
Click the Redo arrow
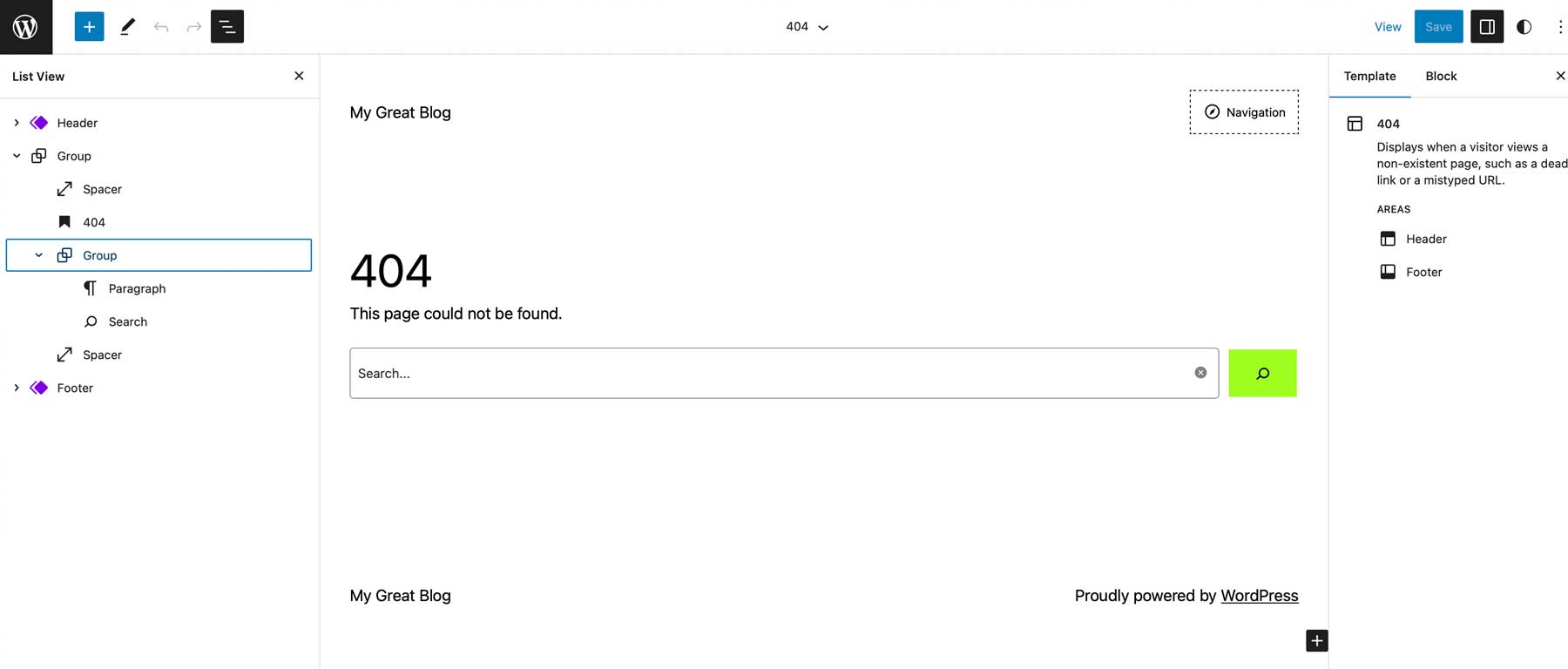click(193, 26)
